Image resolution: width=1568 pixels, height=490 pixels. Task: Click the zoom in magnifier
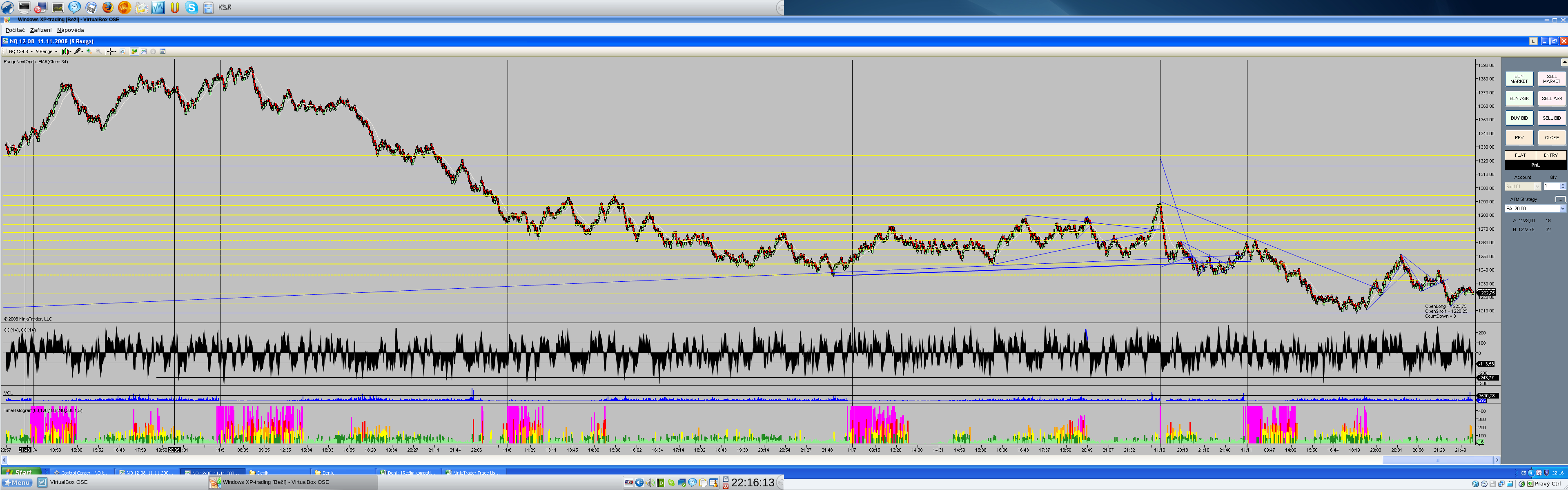(x=89, y=52)
